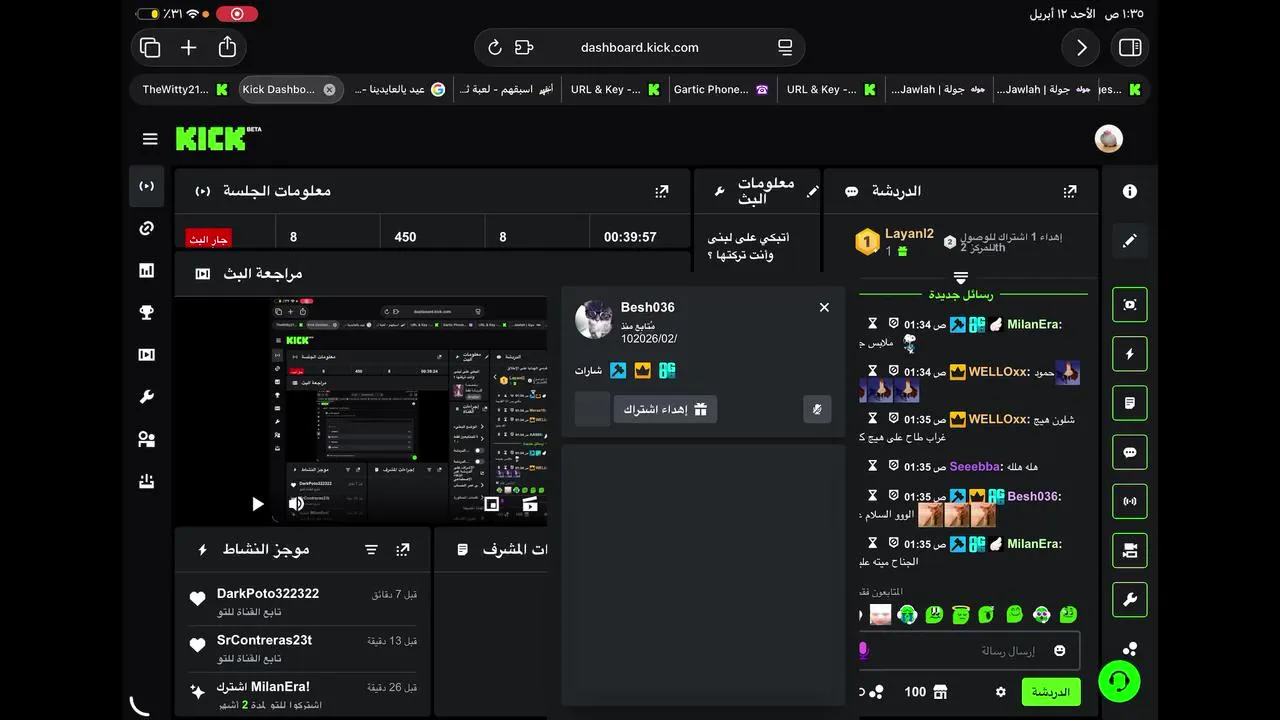Click the rightmost control icon on stream preview

click(530, 504)
